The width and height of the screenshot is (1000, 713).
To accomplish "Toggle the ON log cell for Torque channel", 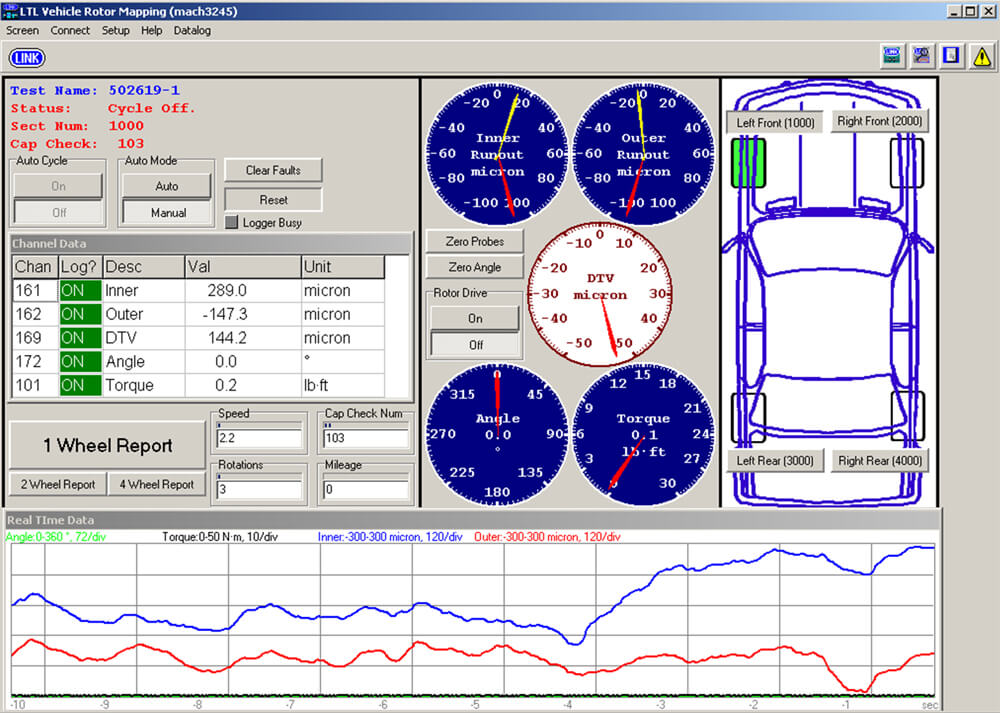I will [x=80, y=385].
